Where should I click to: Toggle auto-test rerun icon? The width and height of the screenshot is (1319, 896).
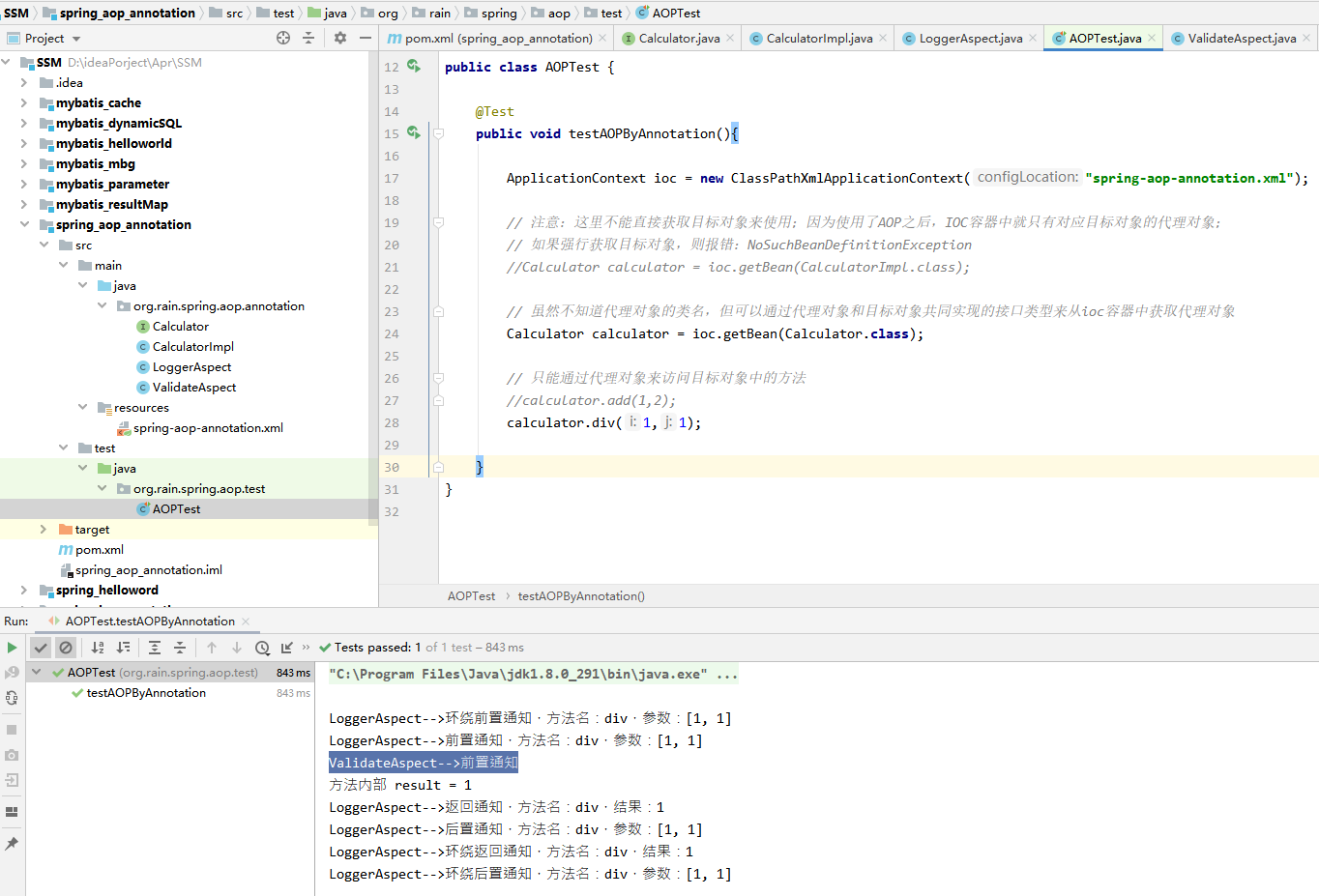point(12,697)
